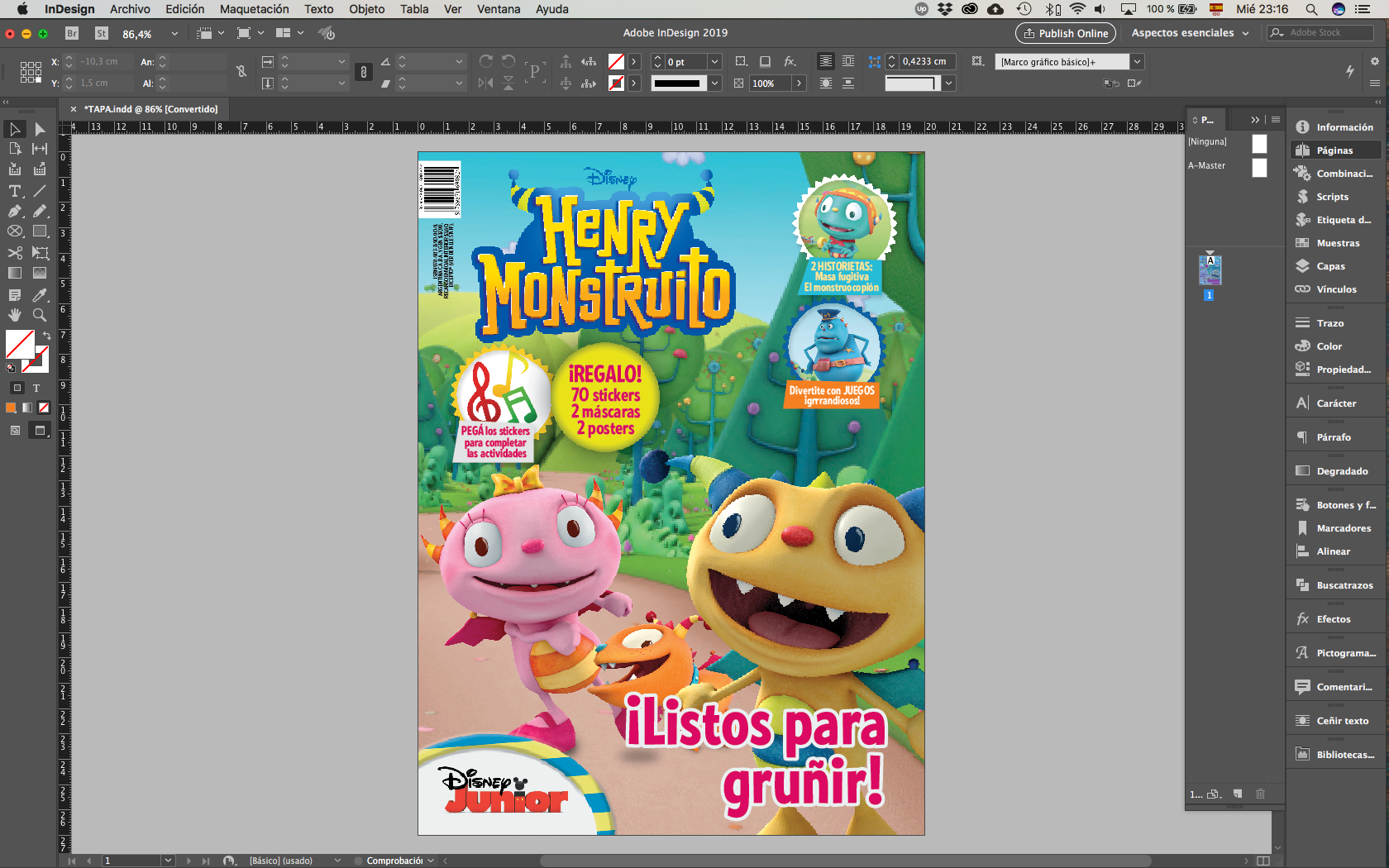Switch formatting to affect text
The height and width of the screenshot is (868, 1389).
pos(36,388)
